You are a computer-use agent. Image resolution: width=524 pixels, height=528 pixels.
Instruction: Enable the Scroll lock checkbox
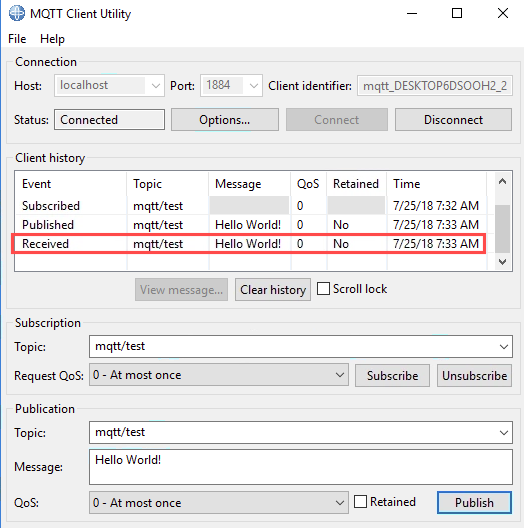coord(323,289)
